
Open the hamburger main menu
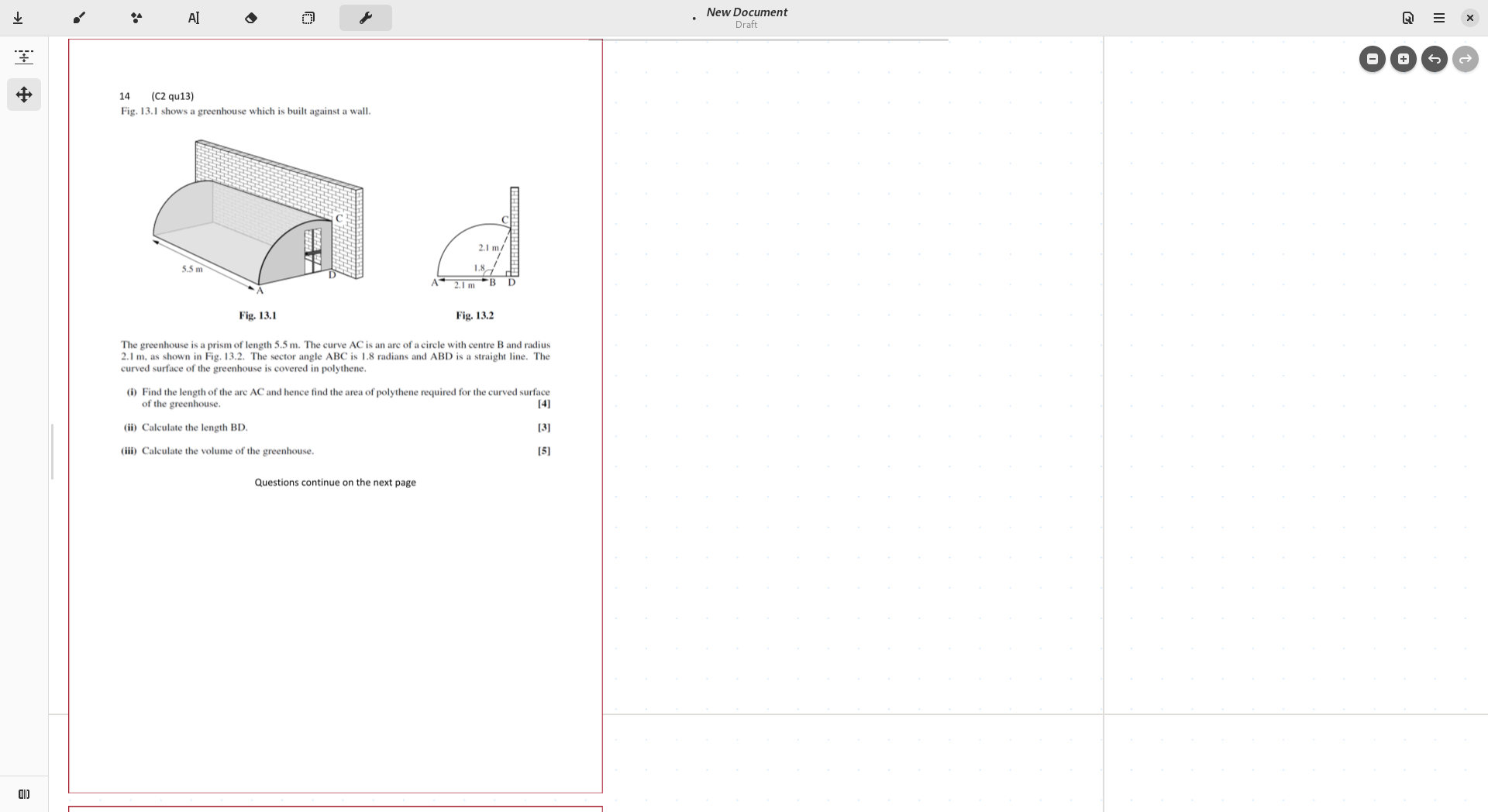[x=1438, y=17]
